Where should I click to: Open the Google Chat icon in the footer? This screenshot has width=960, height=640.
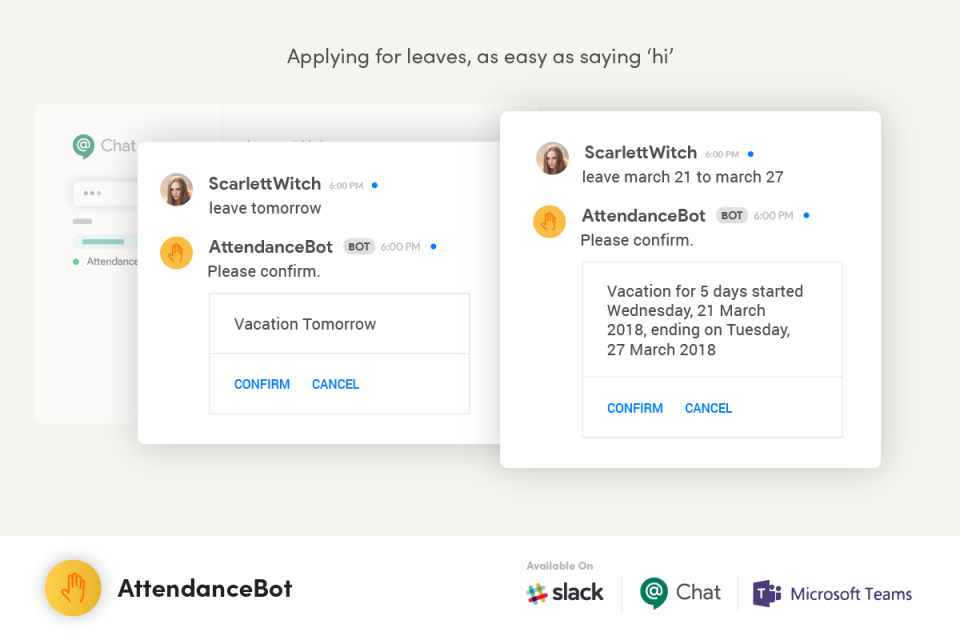(x=655, y=592)
